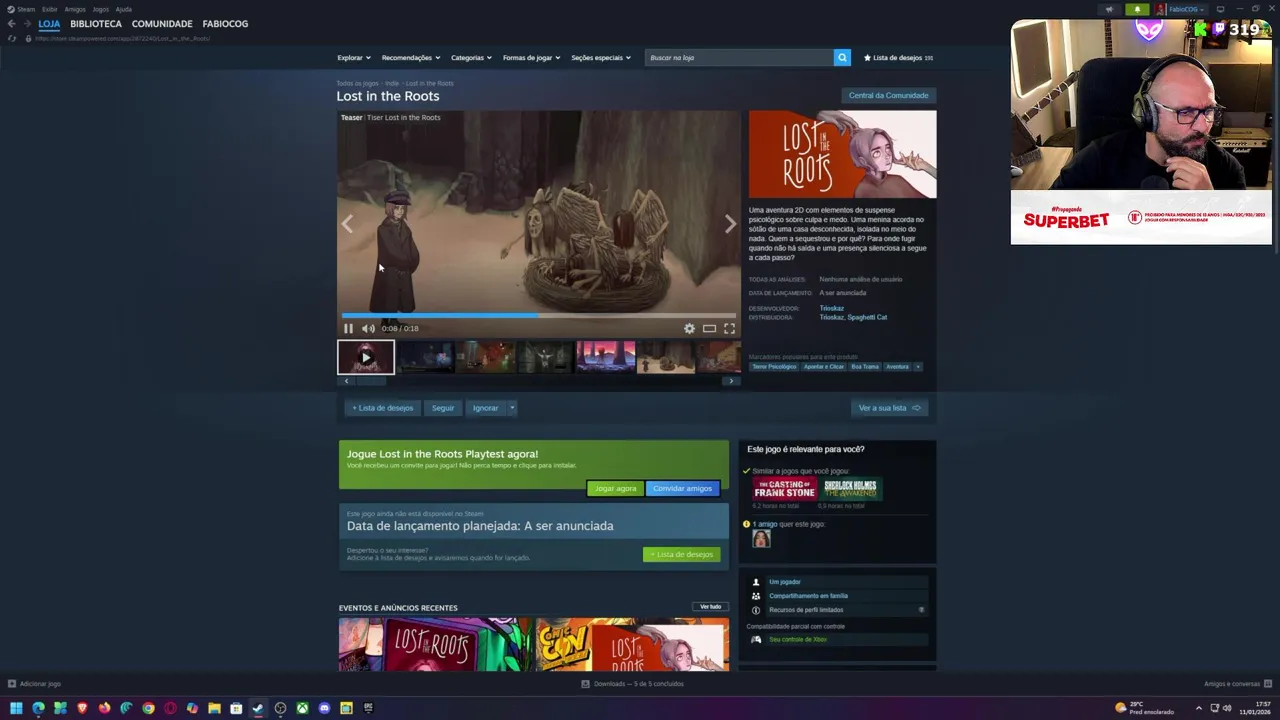Screen dimensions: 1280x720
Task: Open the FABIOCOG profile tab
Action: click(225, 23)
